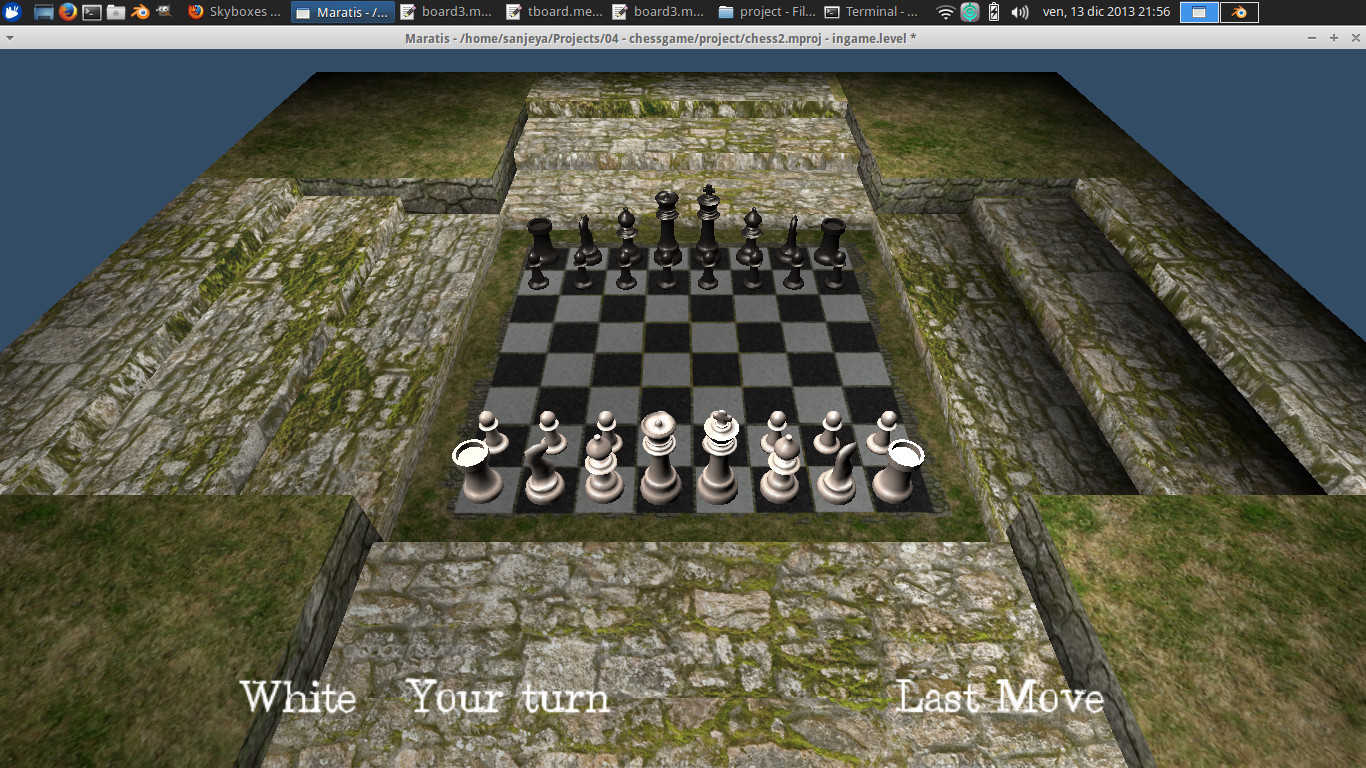Switch to the Skyboxes Firefox window
This screenshot has height=768, width=1366.
click(x=235, y=12)
